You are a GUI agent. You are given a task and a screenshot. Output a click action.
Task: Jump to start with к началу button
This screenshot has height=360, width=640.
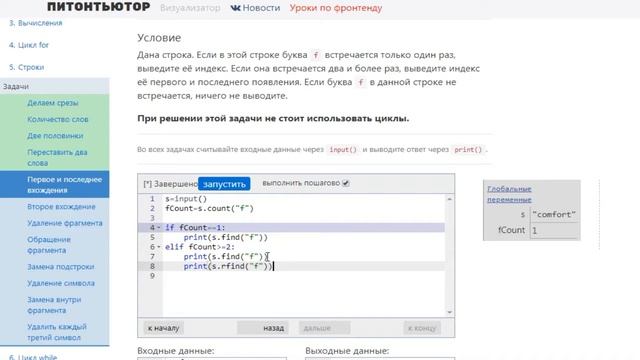click(x=163, y=328)
